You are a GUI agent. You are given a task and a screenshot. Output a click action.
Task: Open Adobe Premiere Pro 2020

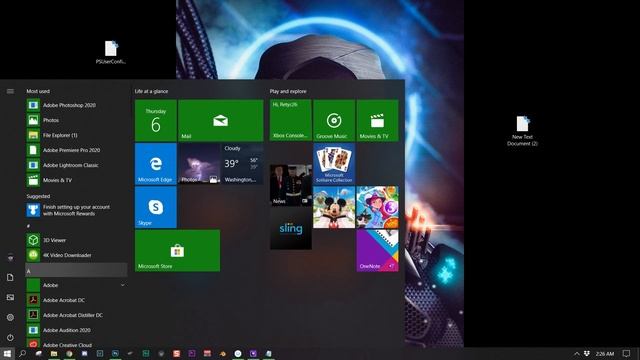[76, 150]
